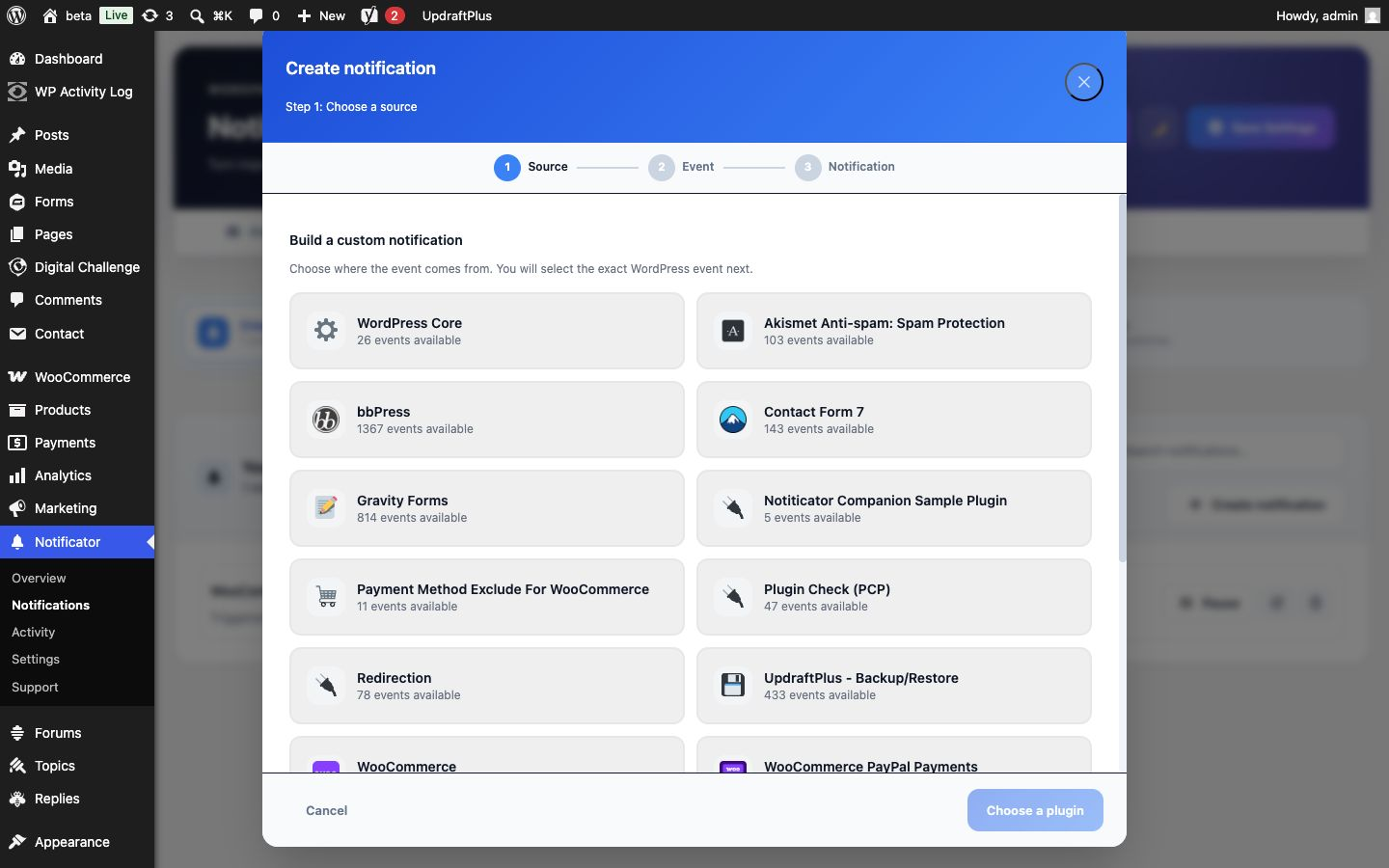
Task: Click the Plugin Check (PCP) plug icon
Action: pos(733,596)
